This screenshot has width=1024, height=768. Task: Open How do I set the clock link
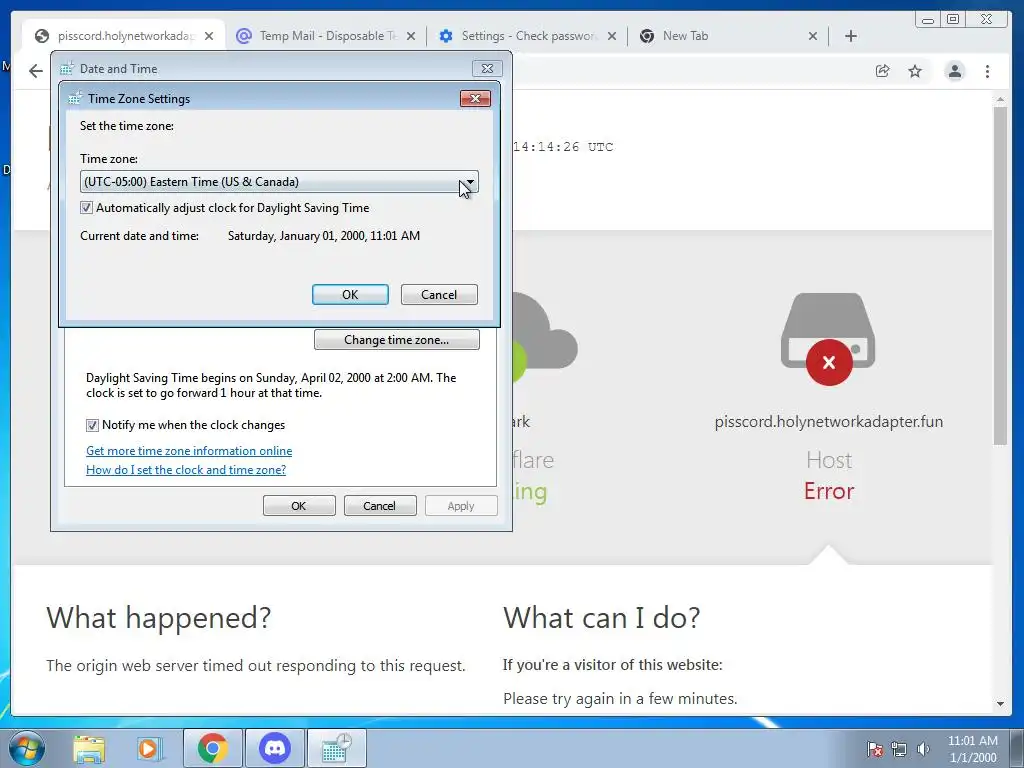tap(186, 470)
